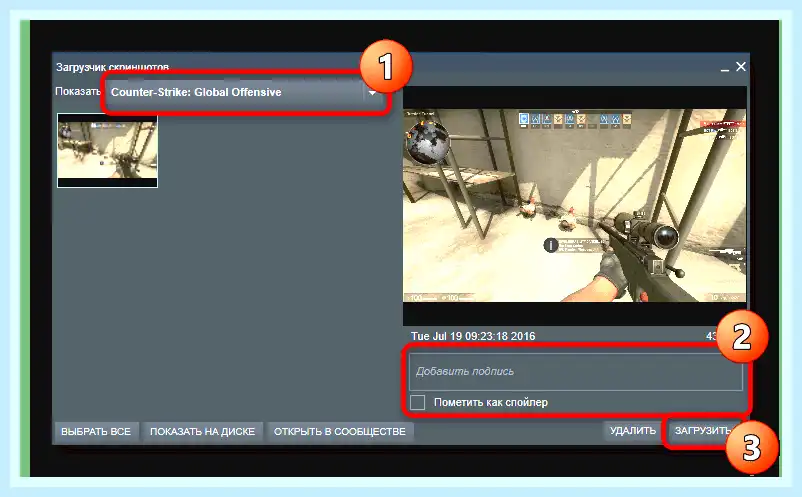The width and height of the screenshot is (802, 497).
Task: Click the ПОКАЗАТЬ НА ДИСКЕ button
Action: point(202,432)
